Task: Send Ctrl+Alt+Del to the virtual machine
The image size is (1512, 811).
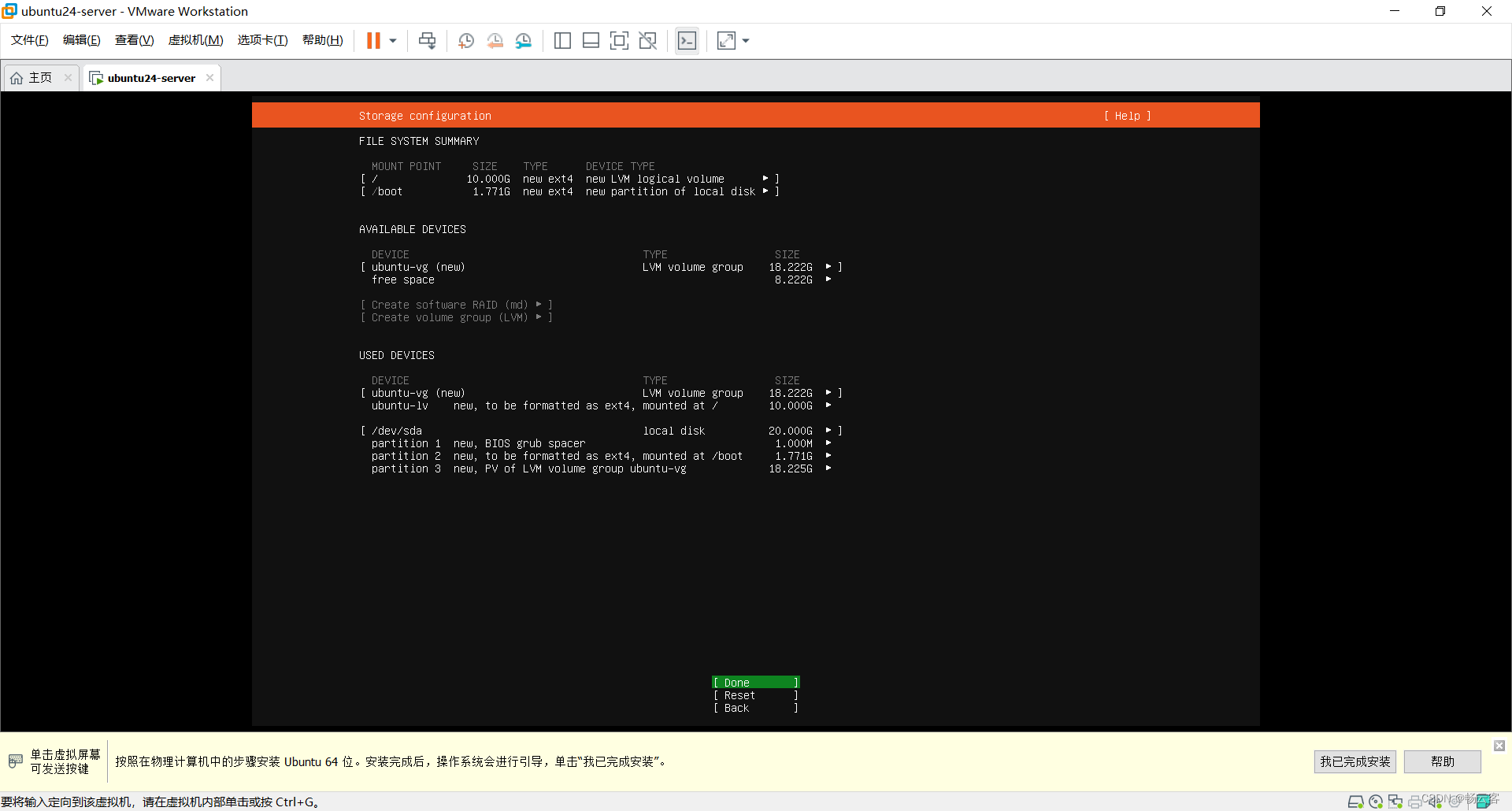Action: (427, 40)
